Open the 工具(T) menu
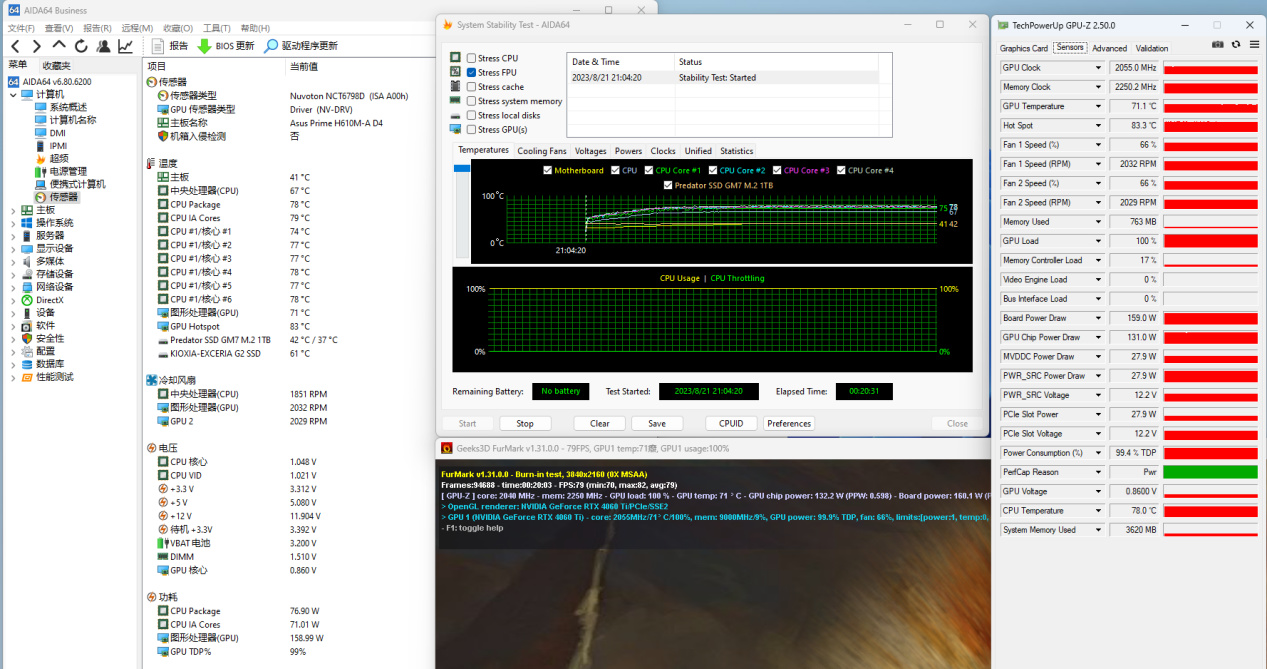The height and width of the screenshot is (669, 1267). (x=216, y=28)
